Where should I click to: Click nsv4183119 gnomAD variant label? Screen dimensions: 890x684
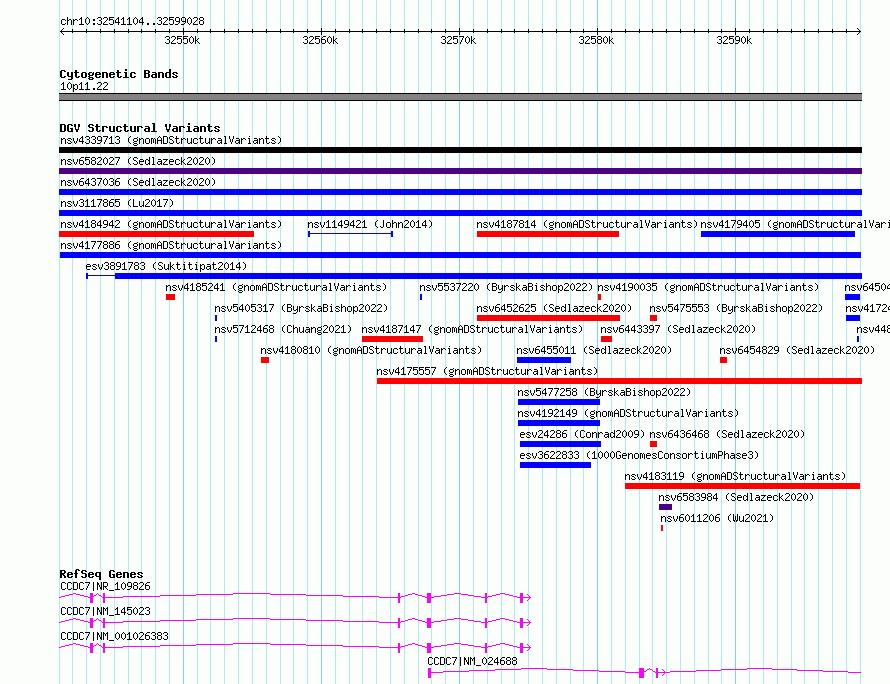pos(735,476)
